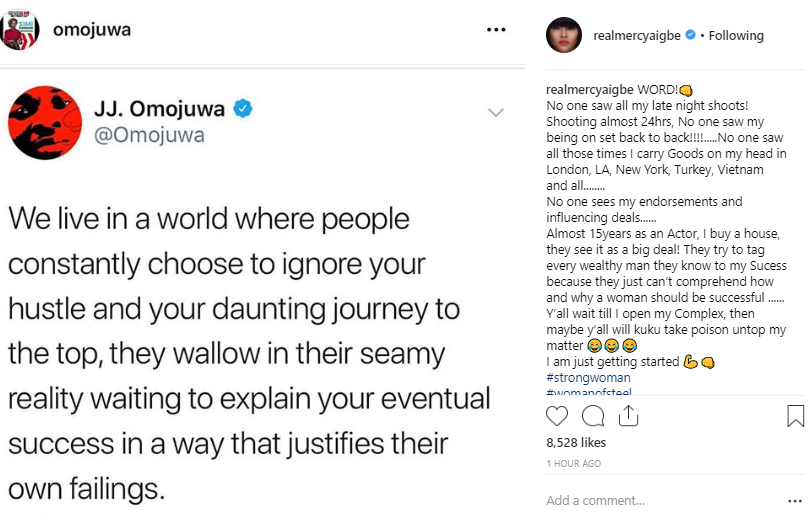Screen dimensions: 808x520
Task: Open the three-dot menu beside omojuwa
Action: click(x=496, y=30)
